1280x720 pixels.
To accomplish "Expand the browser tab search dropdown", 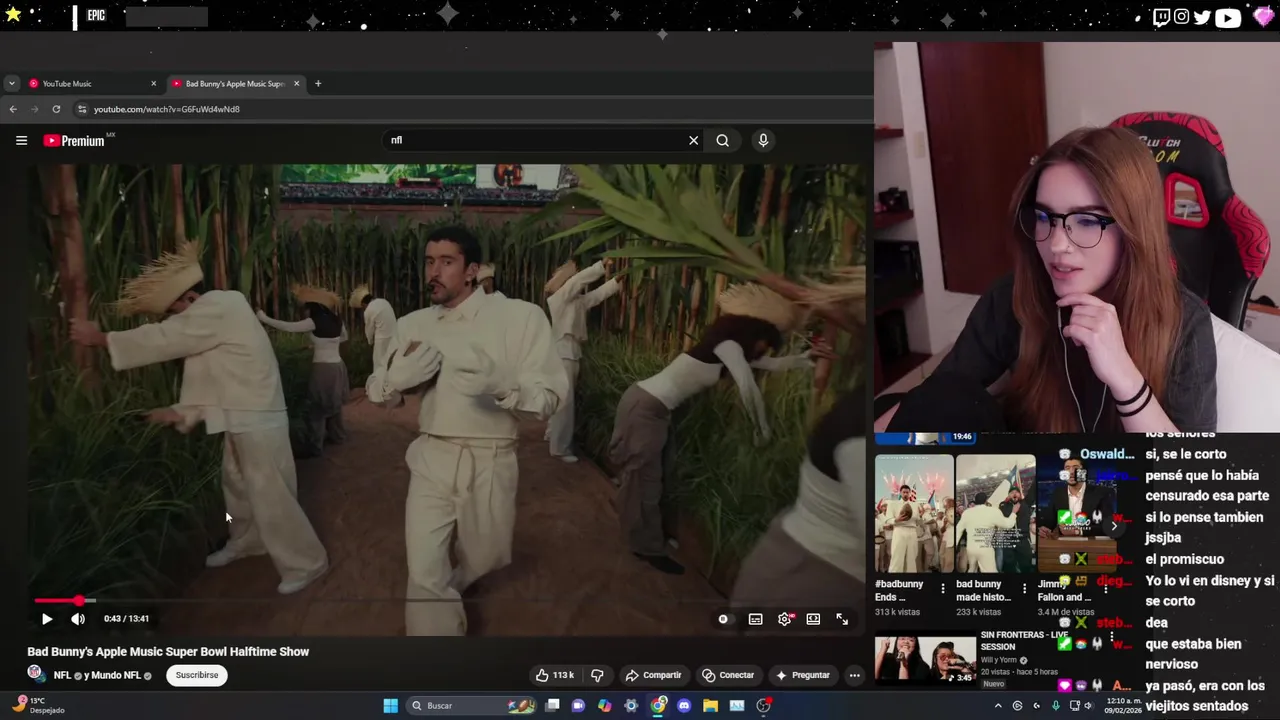I will [x=11, y=84].
